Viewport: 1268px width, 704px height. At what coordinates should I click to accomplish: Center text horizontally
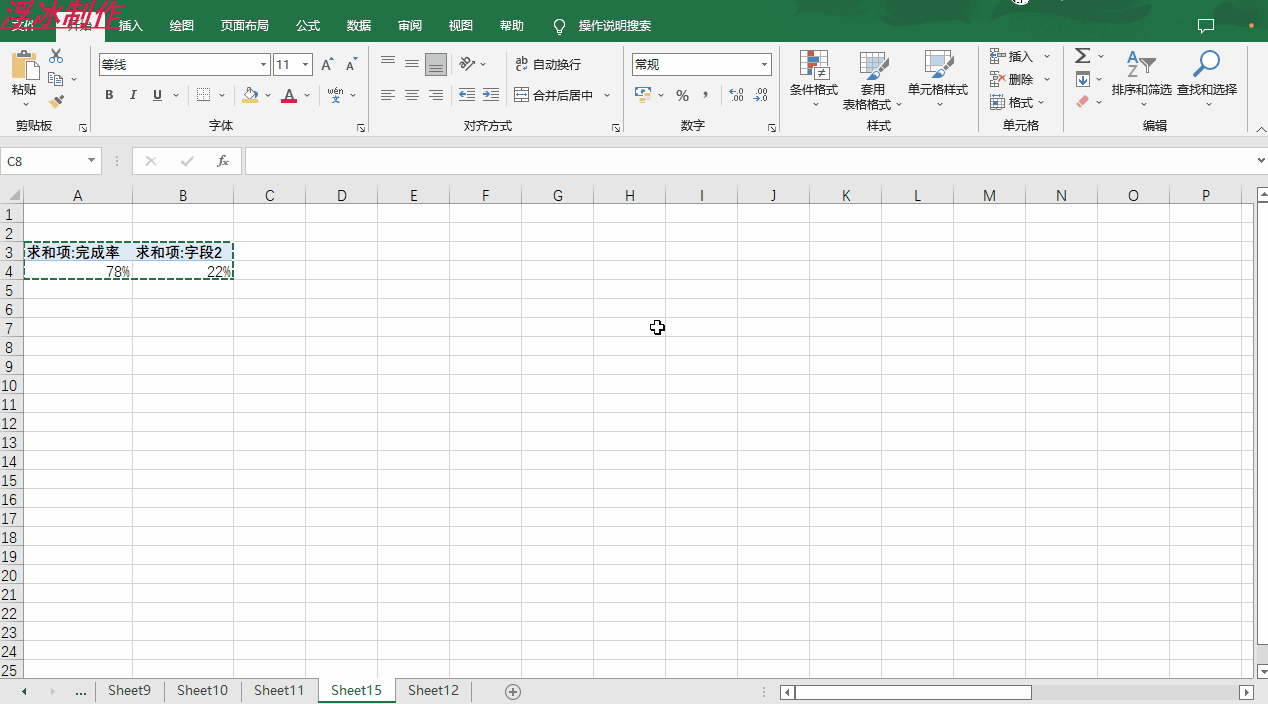(412, 95)
